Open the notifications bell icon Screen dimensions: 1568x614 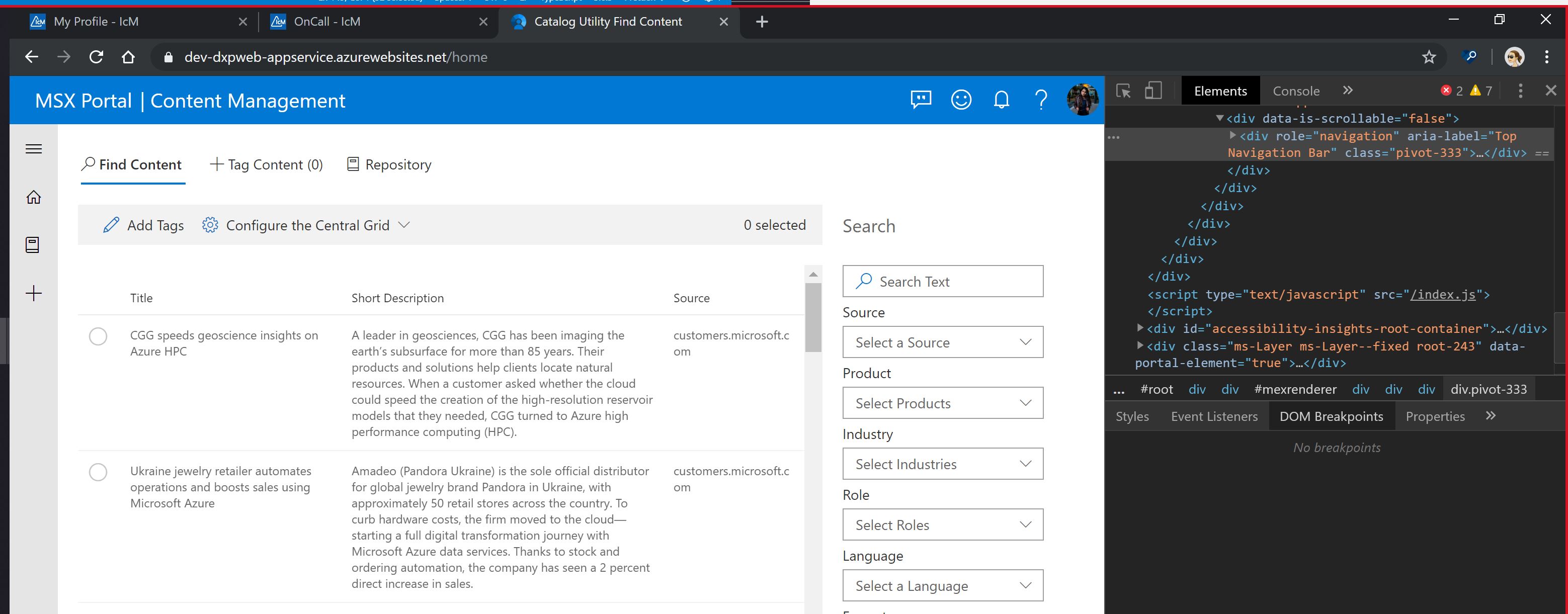click(x=1001, y=99)
